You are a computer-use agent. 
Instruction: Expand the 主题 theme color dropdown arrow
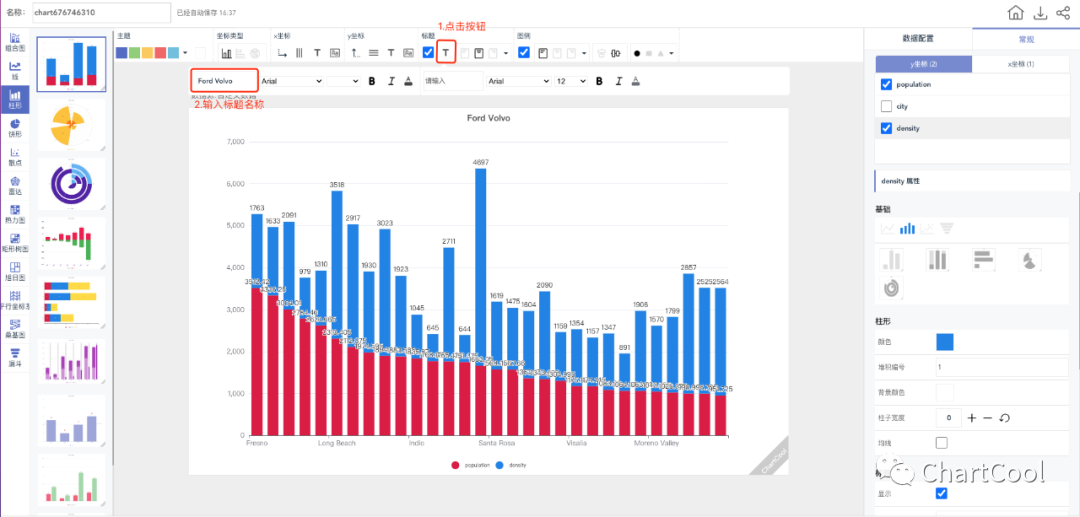(x=185, y=53)
